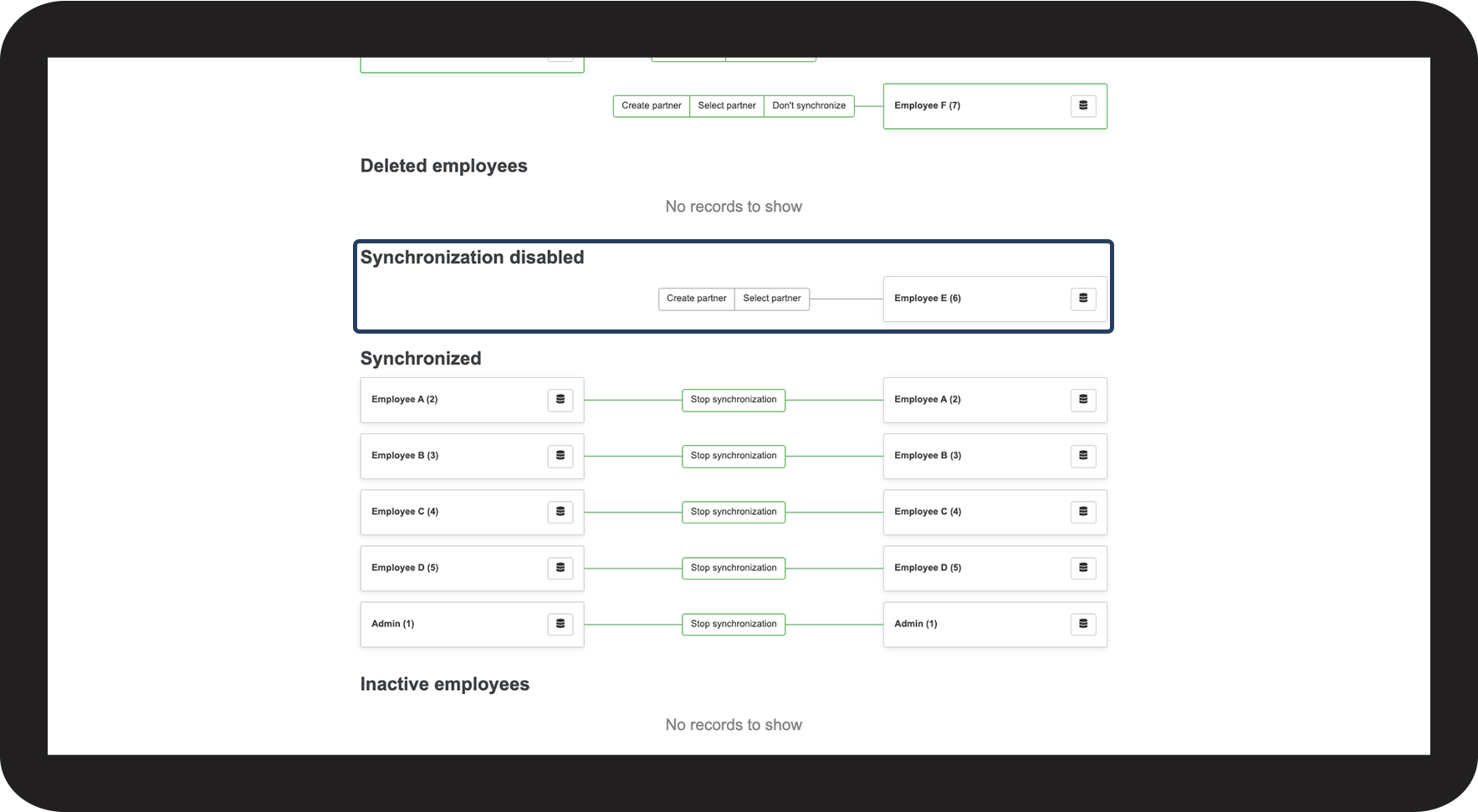Viewport: 1478px width, 812px height.
Task: Choose Don't synchronize for Employee F (7)
Action: click(x=809, y=106)
